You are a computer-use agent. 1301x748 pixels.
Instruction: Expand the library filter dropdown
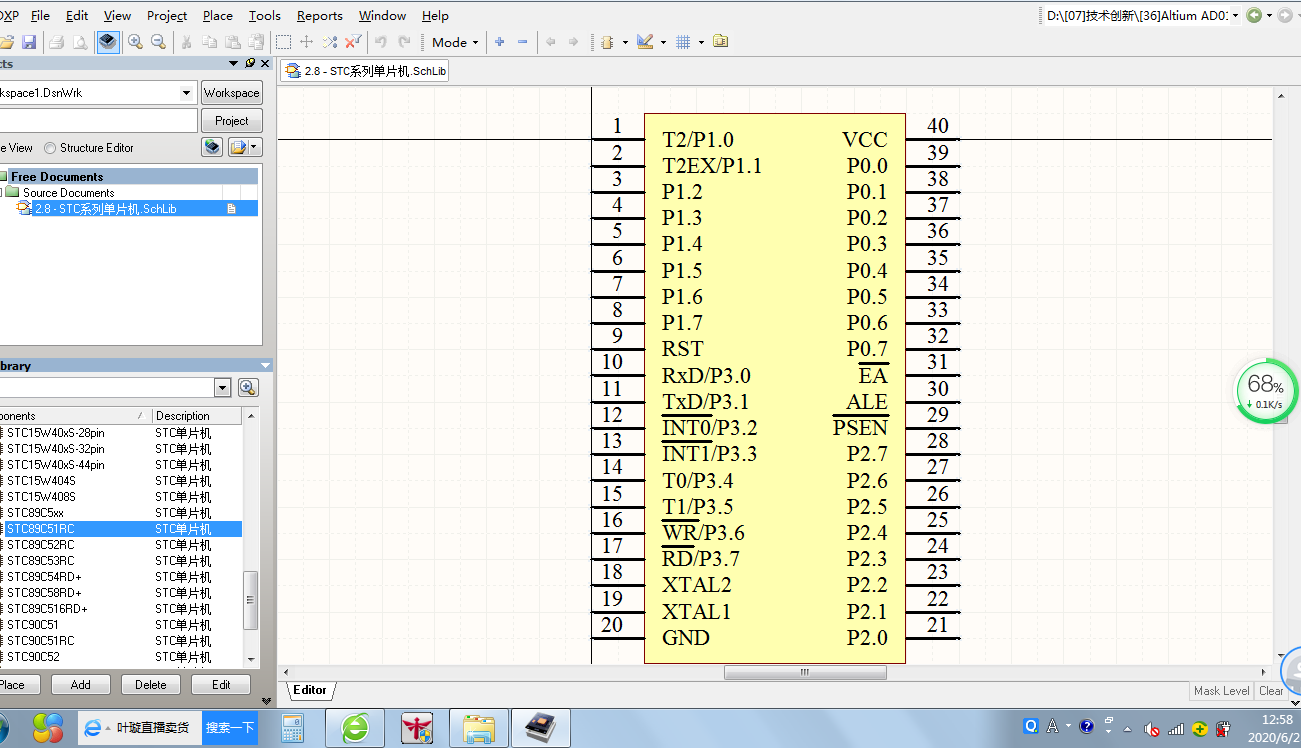pos(222,388)
